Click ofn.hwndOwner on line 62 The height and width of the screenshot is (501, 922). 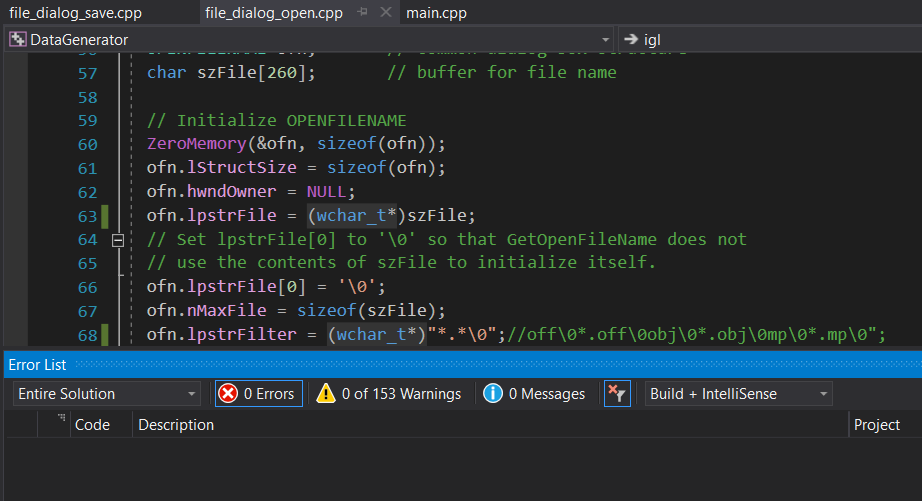pyautogui.click(x=211, y=191)
